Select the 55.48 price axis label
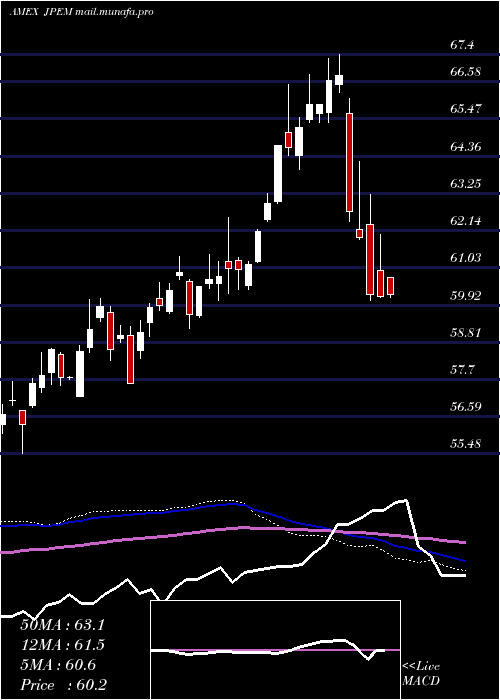Viewport: 500px width, 700px height. [466, 444]
